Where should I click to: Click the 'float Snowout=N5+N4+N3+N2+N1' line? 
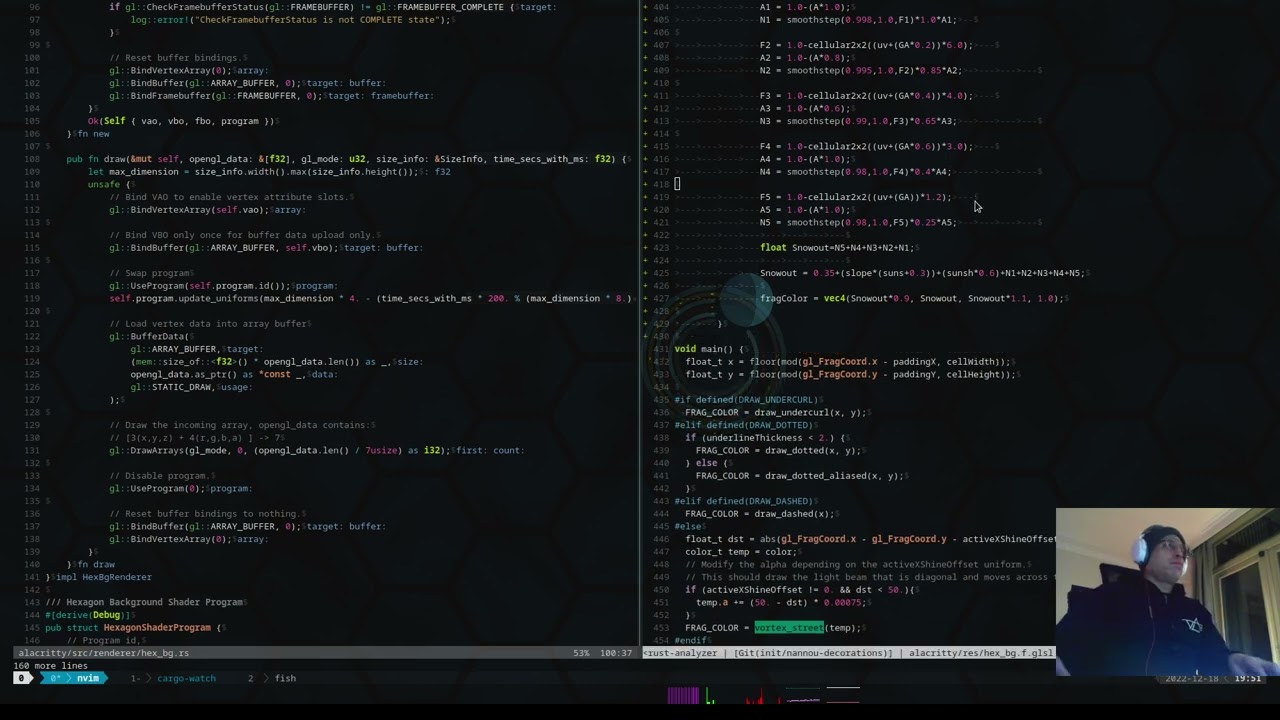pos(838,248)
